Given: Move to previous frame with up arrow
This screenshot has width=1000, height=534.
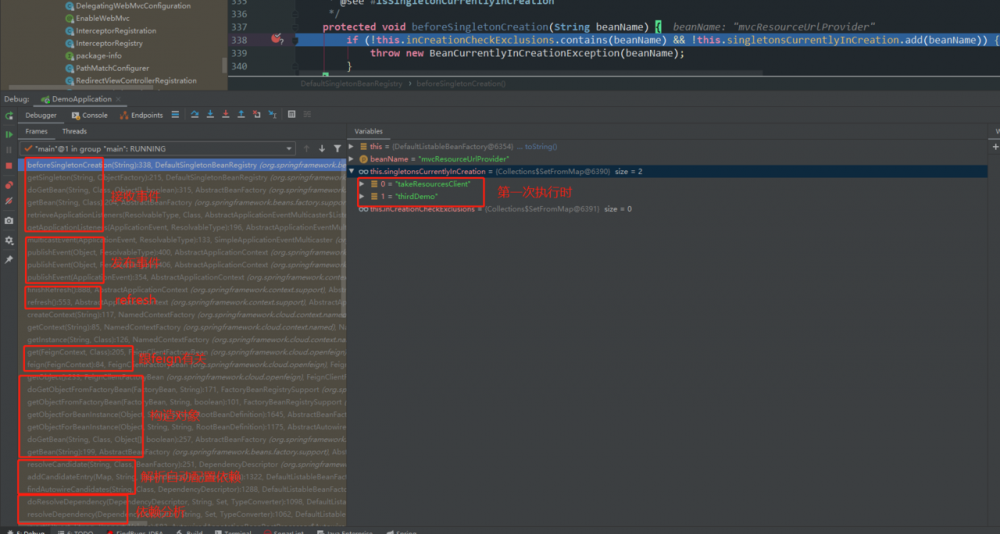Looking at the screenshot, I should pyautogui.click(x=306, y=149).
